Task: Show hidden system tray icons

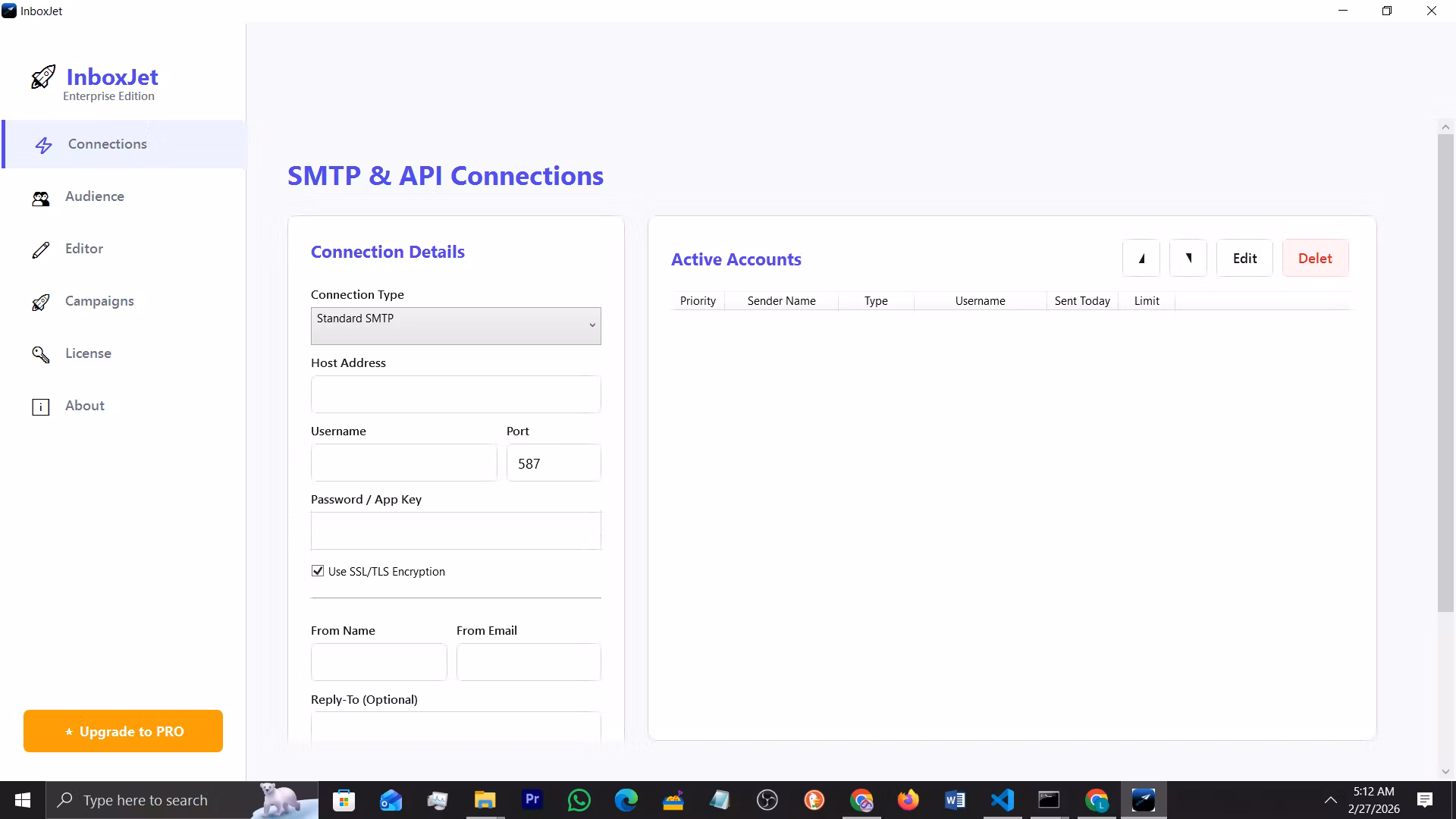Action: click(x=1331, y=800)
